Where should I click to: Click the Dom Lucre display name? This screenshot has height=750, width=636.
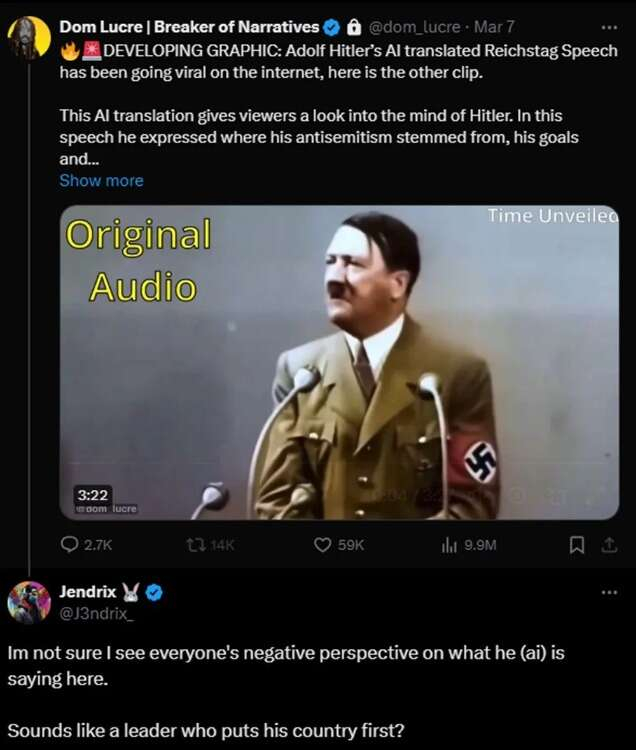coord(189,27)
